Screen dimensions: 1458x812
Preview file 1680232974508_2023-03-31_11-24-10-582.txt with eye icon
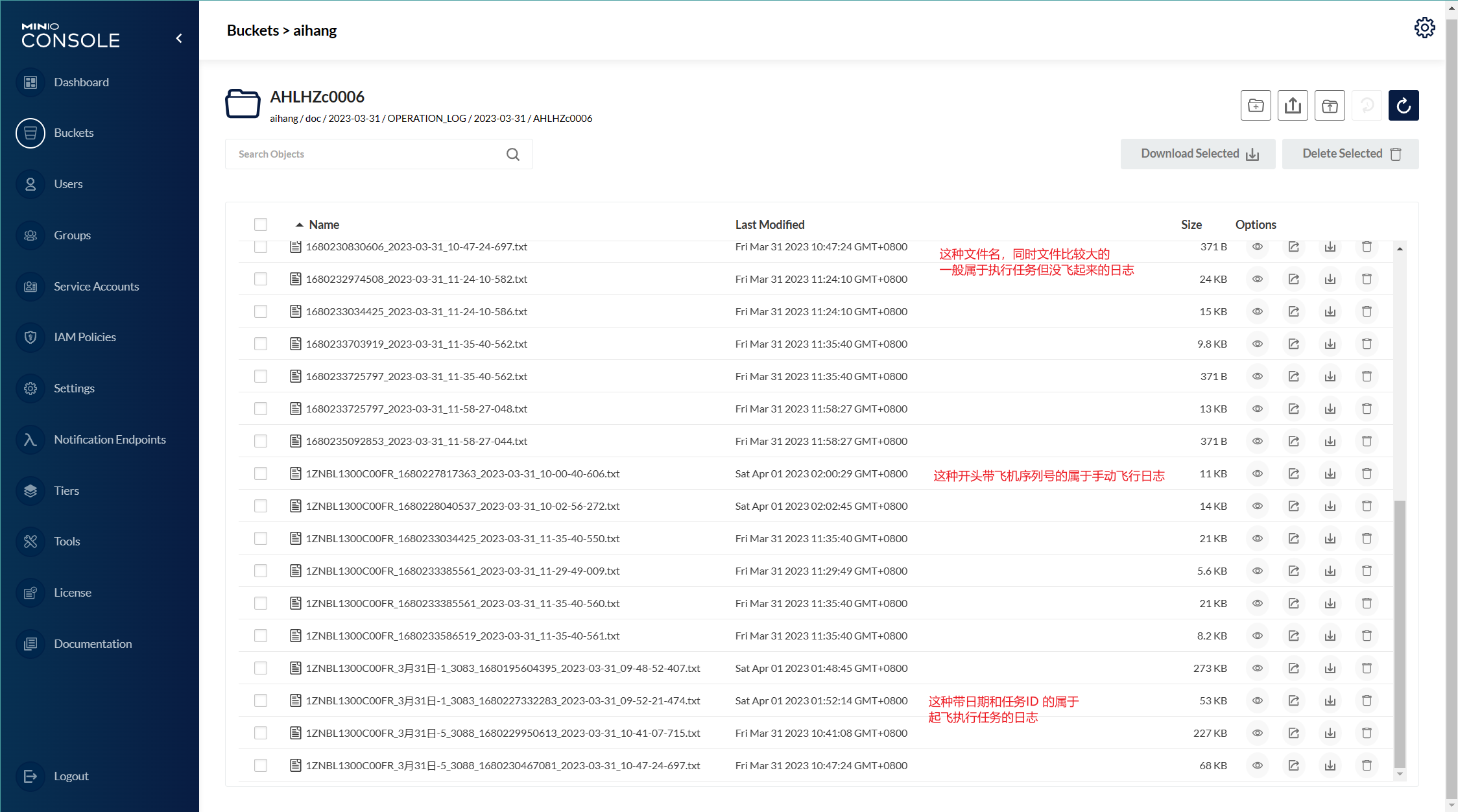tap(1257, 279)
